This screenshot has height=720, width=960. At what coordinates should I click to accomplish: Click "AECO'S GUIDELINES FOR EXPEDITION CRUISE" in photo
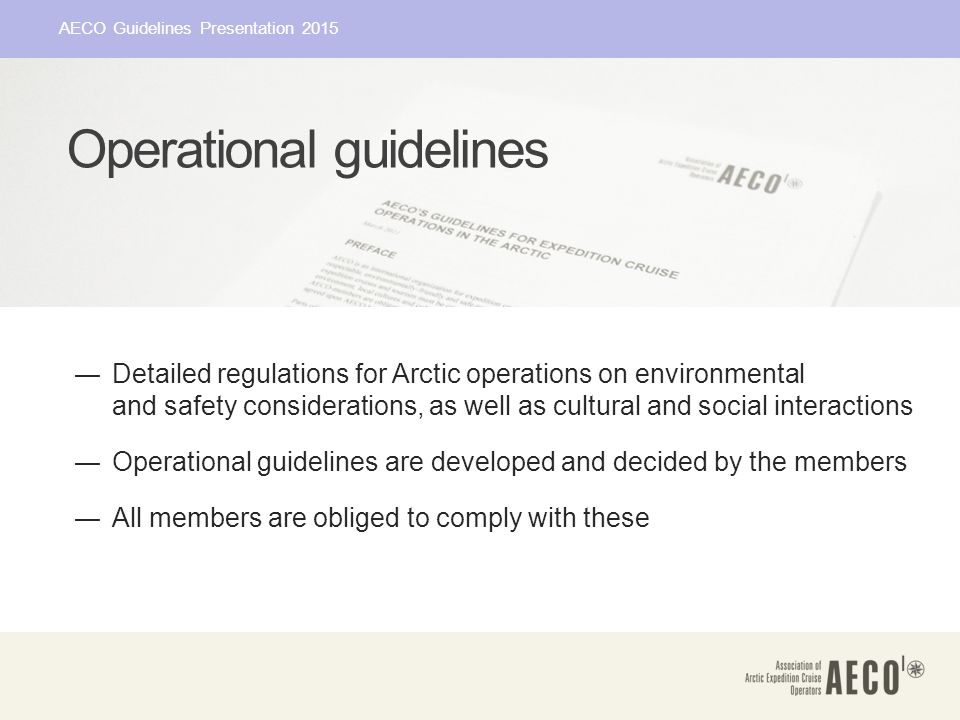(x=530, y=239)
